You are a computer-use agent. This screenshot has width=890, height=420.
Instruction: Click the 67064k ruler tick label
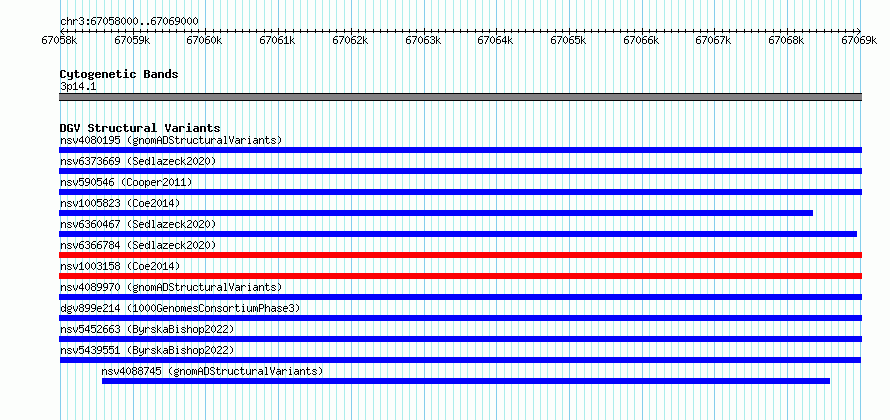coord(496,40)
